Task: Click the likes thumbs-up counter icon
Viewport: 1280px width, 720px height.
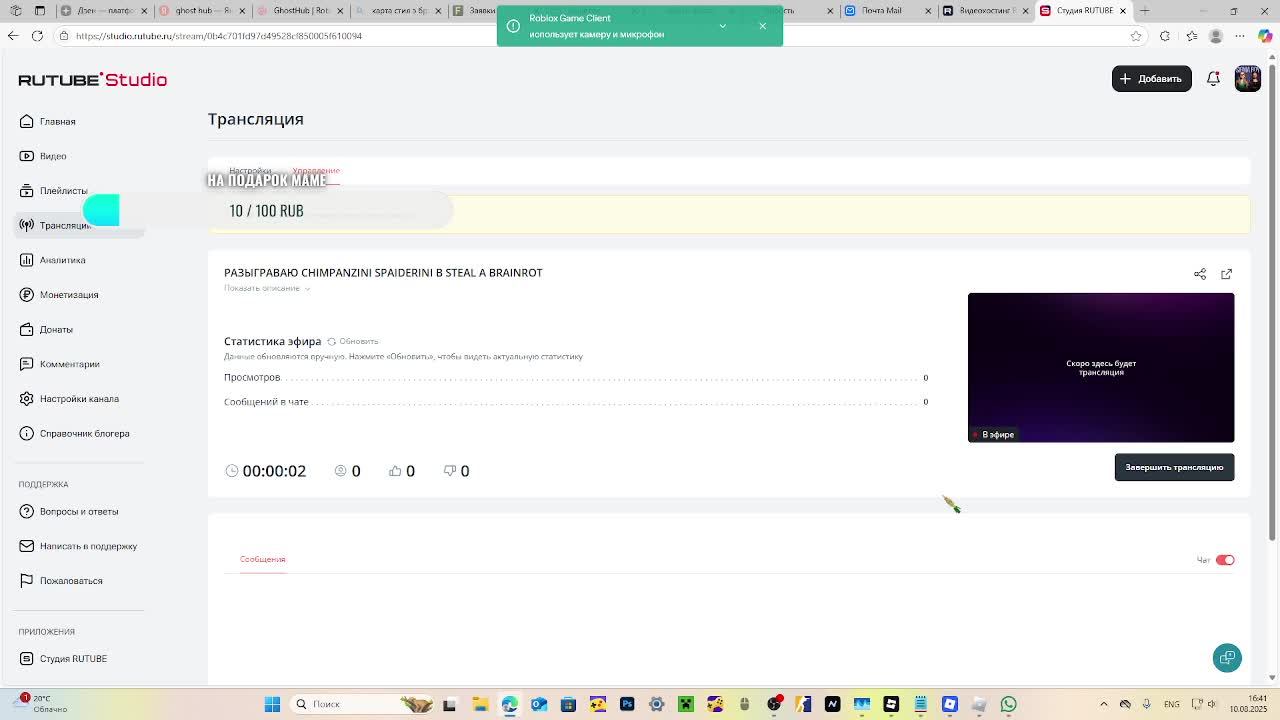Action: [395, 471]
